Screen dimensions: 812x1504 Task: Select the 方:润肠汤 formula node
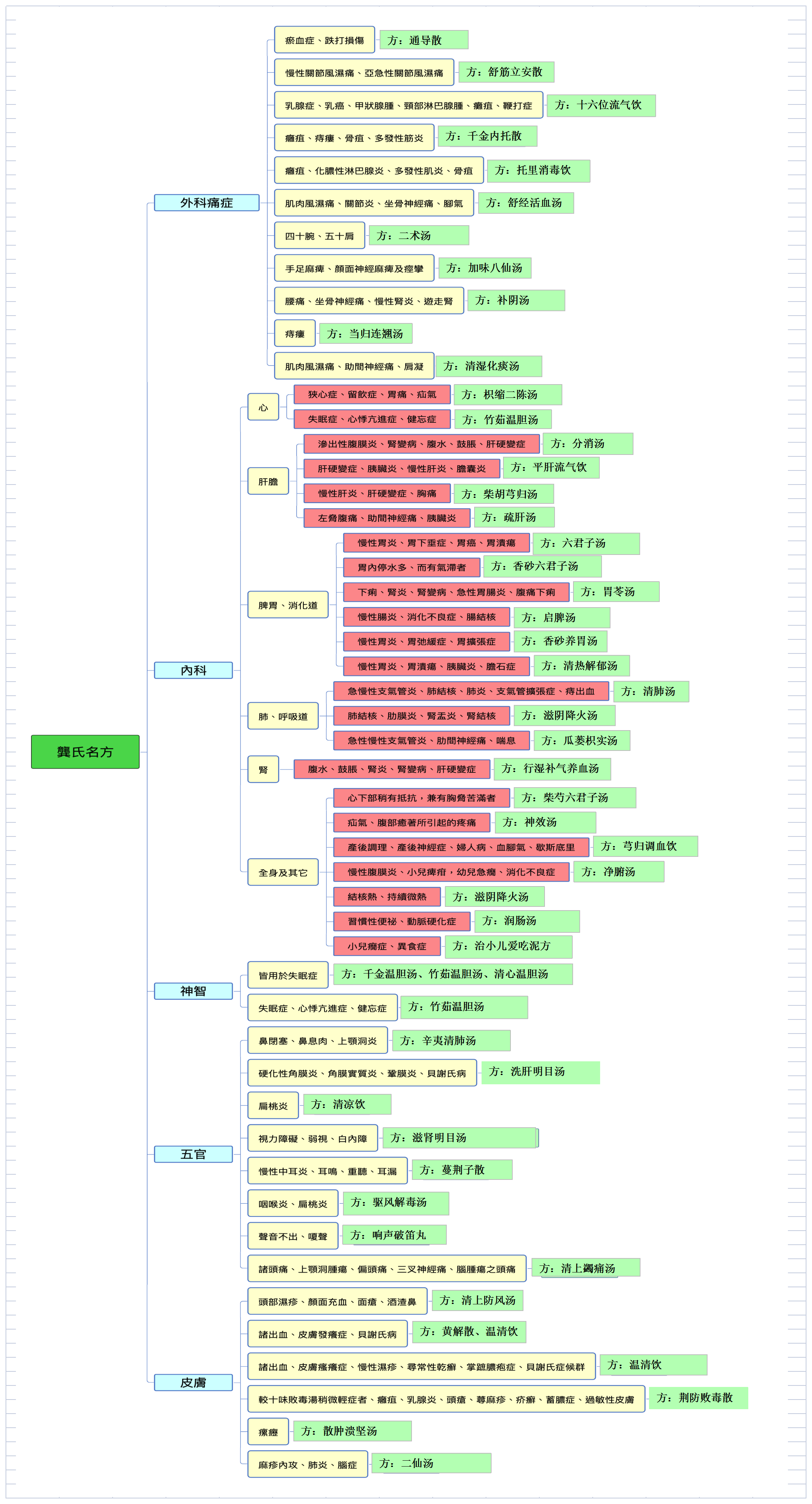coord(527,921)
